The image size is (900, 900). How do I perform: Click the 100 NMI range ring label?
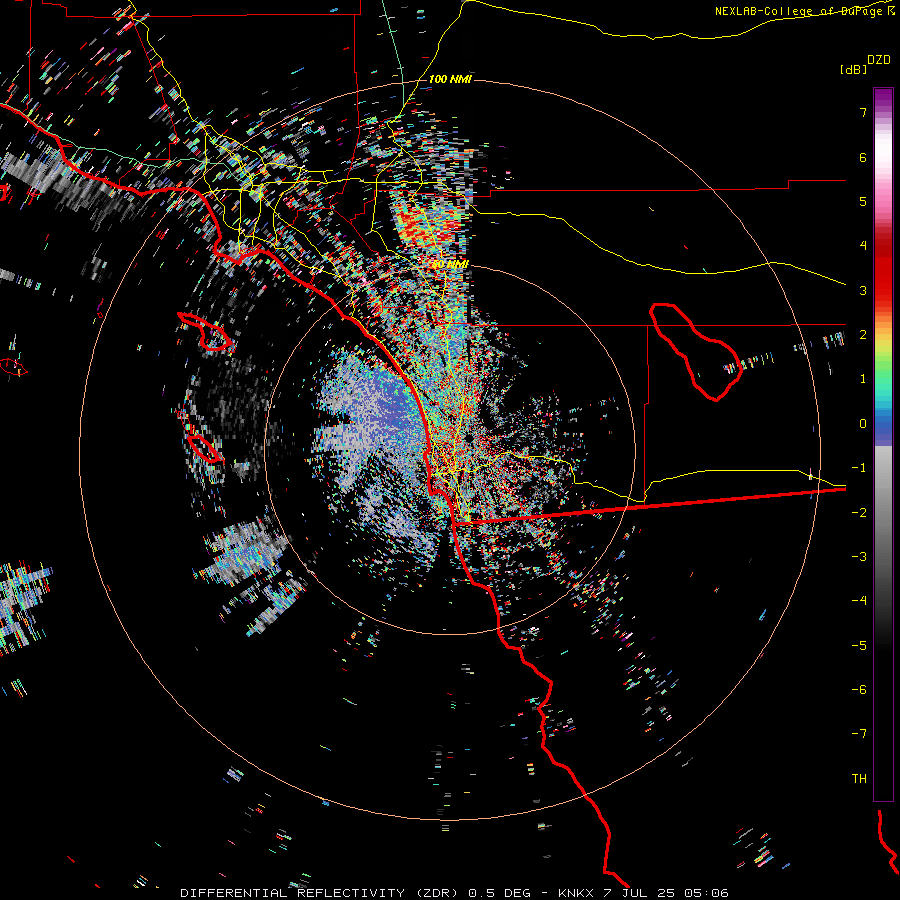coord(450,79)
